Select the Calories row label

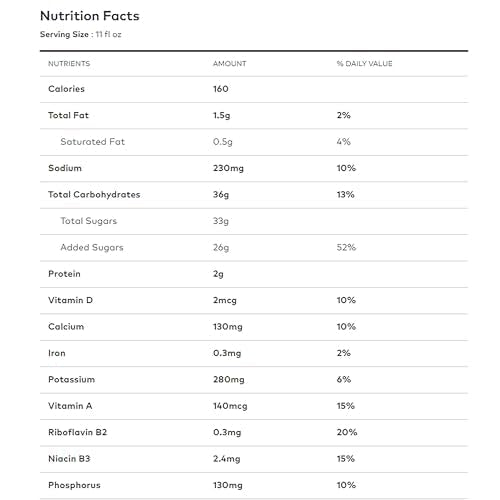[66, 89]
